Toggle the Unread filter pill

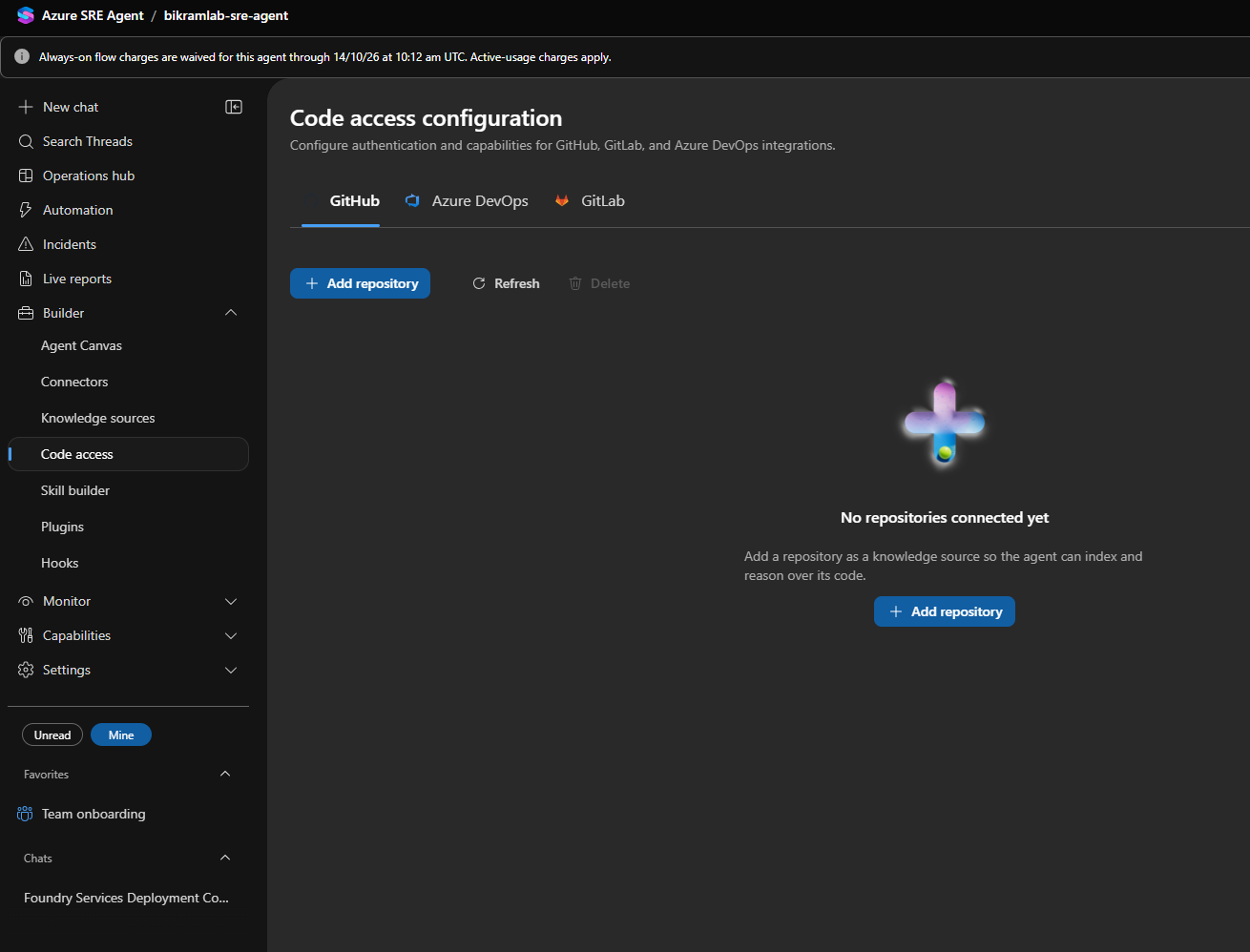(x=52, y=735)
